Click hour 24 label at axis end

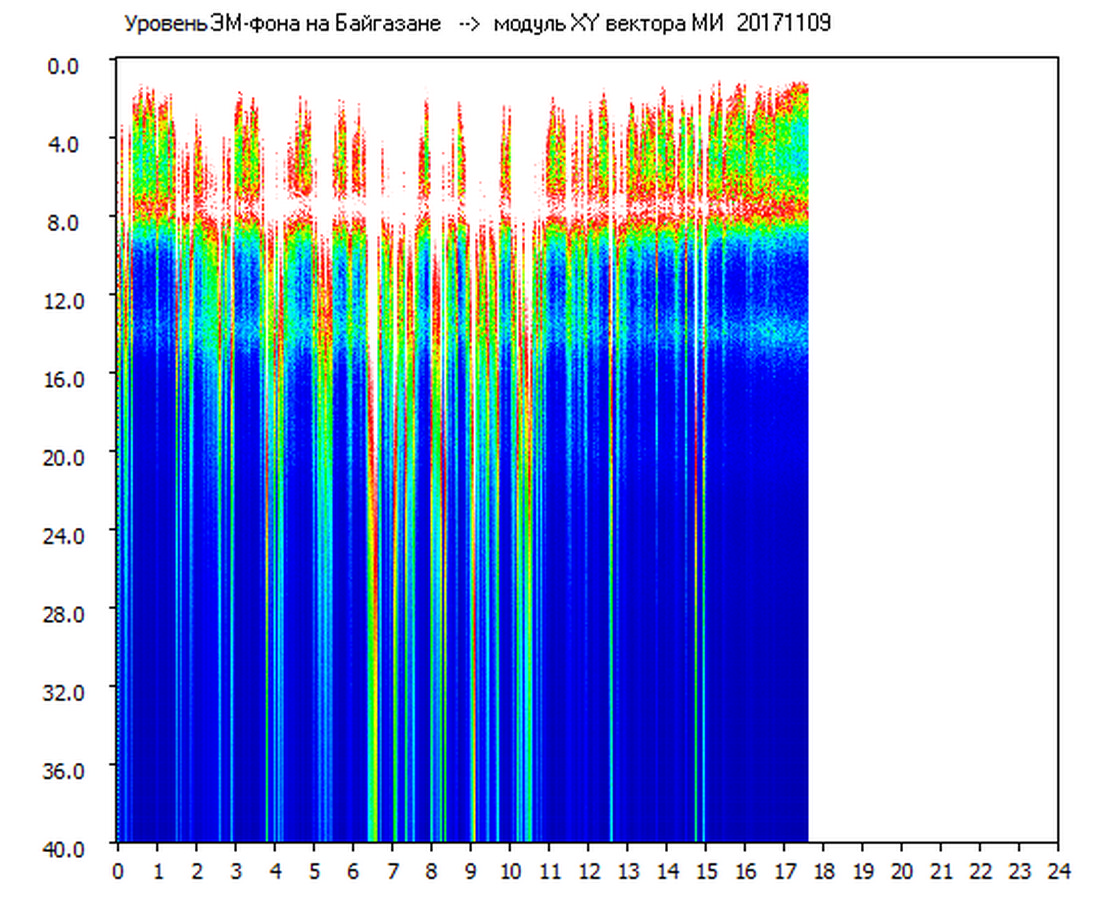(1058, 871)
